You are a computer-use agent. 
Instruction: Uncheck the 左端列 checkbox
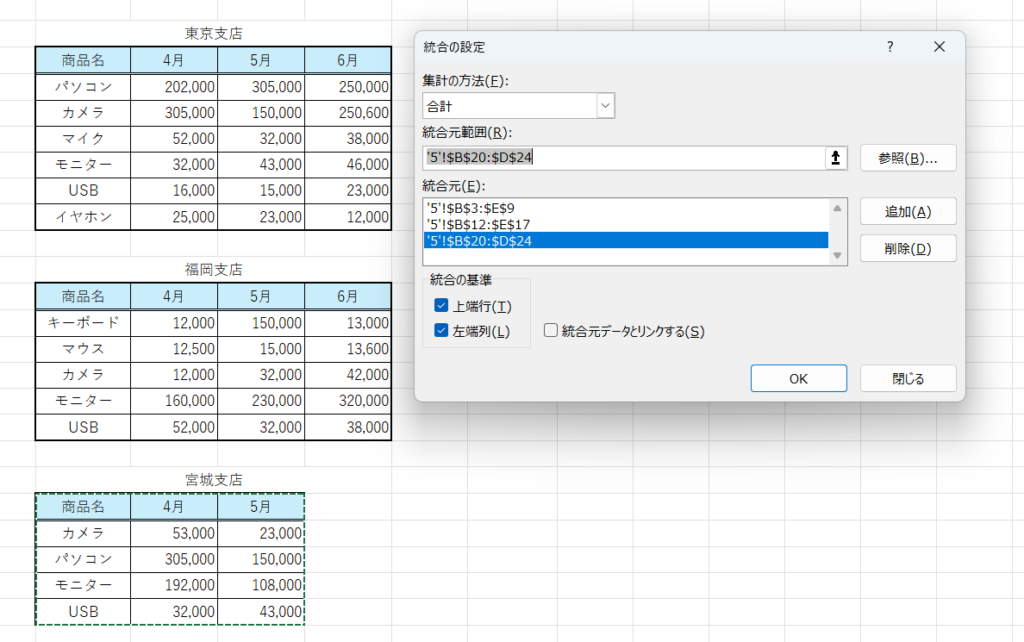coord(441,331)
